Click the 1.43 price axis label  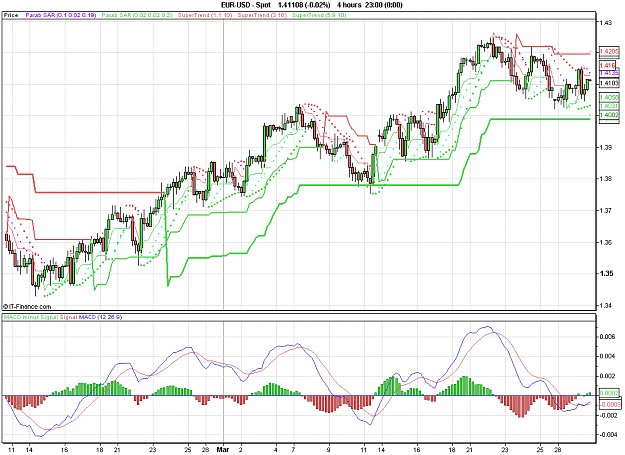tap(605, 23)
